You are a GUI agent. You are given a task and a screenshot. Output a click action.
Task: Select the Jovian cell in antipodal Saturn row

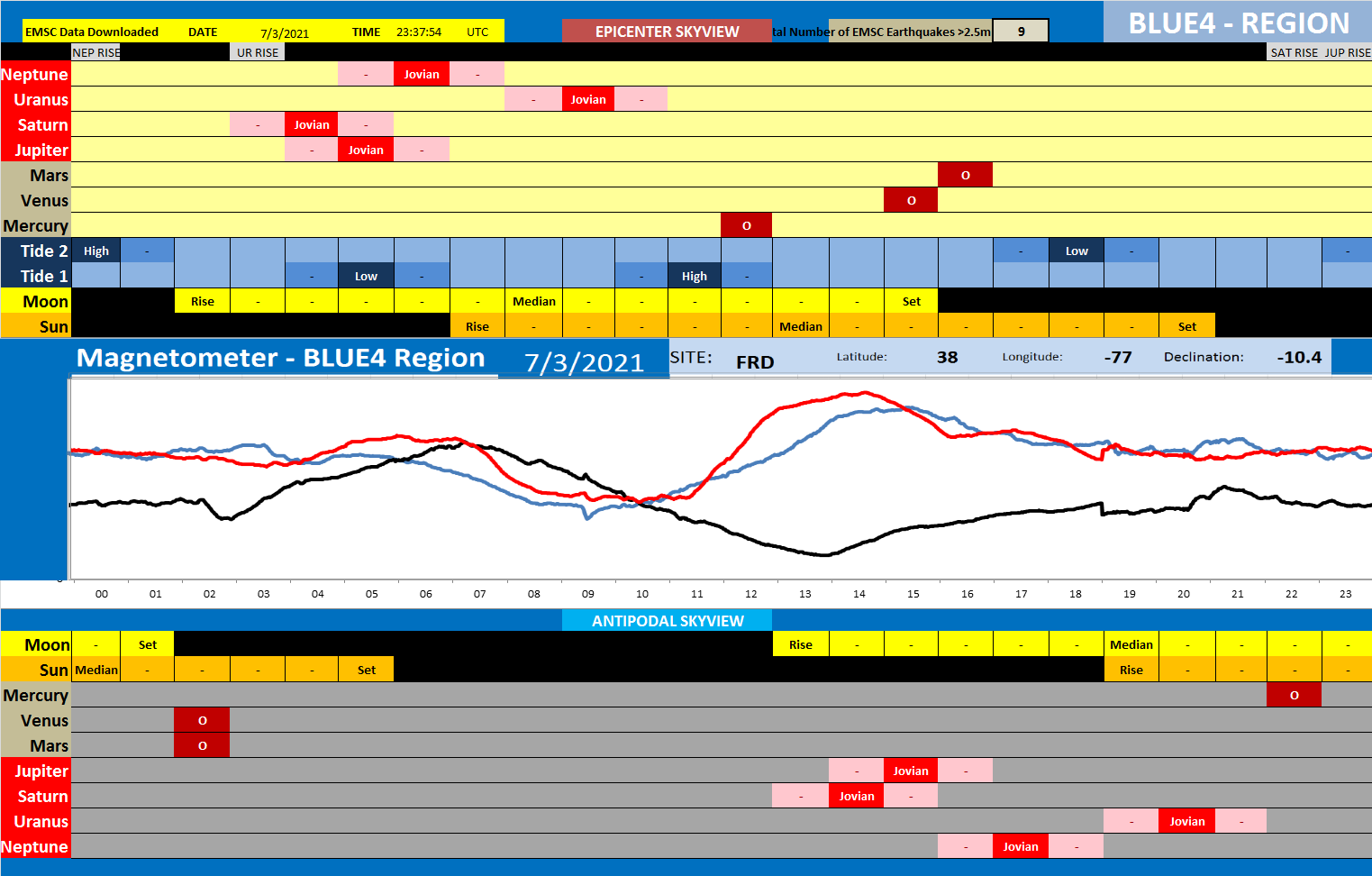pyautogui.click(x=857, y=796)
